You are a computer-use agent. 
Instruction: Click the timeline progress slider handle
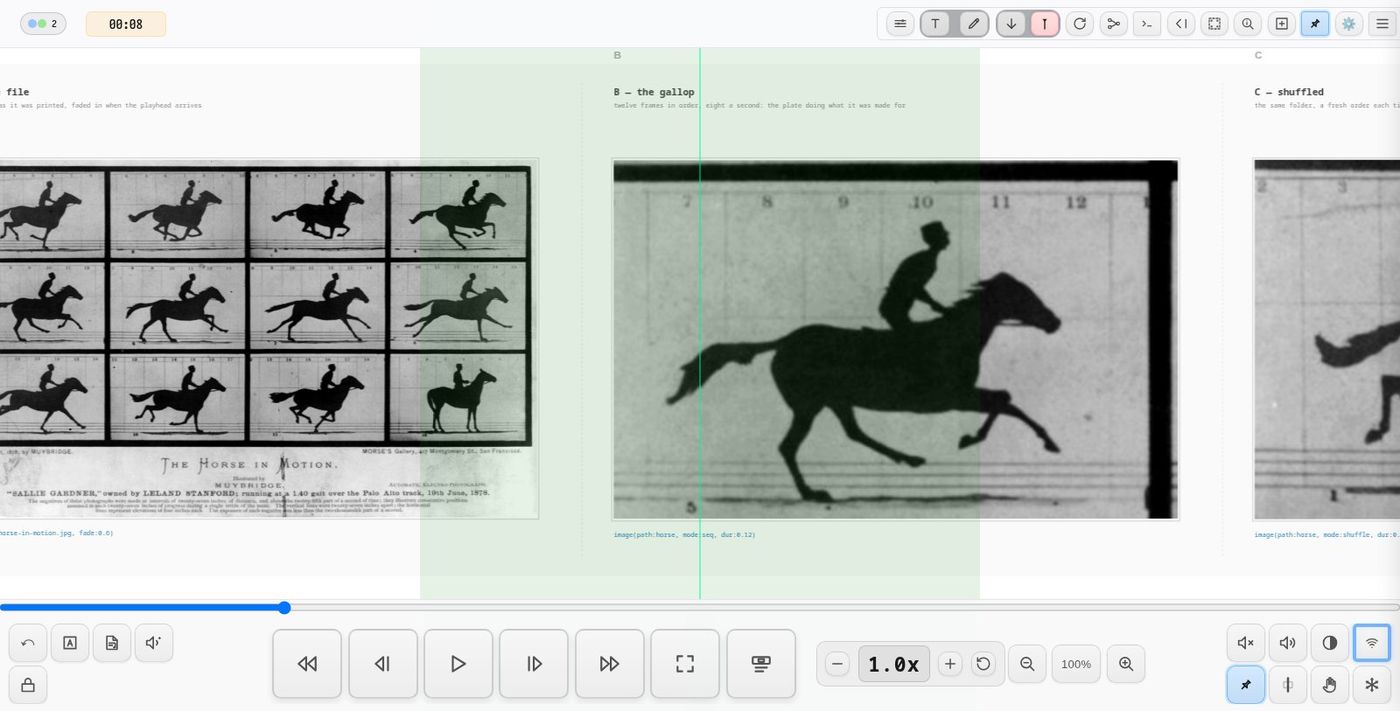pyautogui.click(x=284, y=608)
